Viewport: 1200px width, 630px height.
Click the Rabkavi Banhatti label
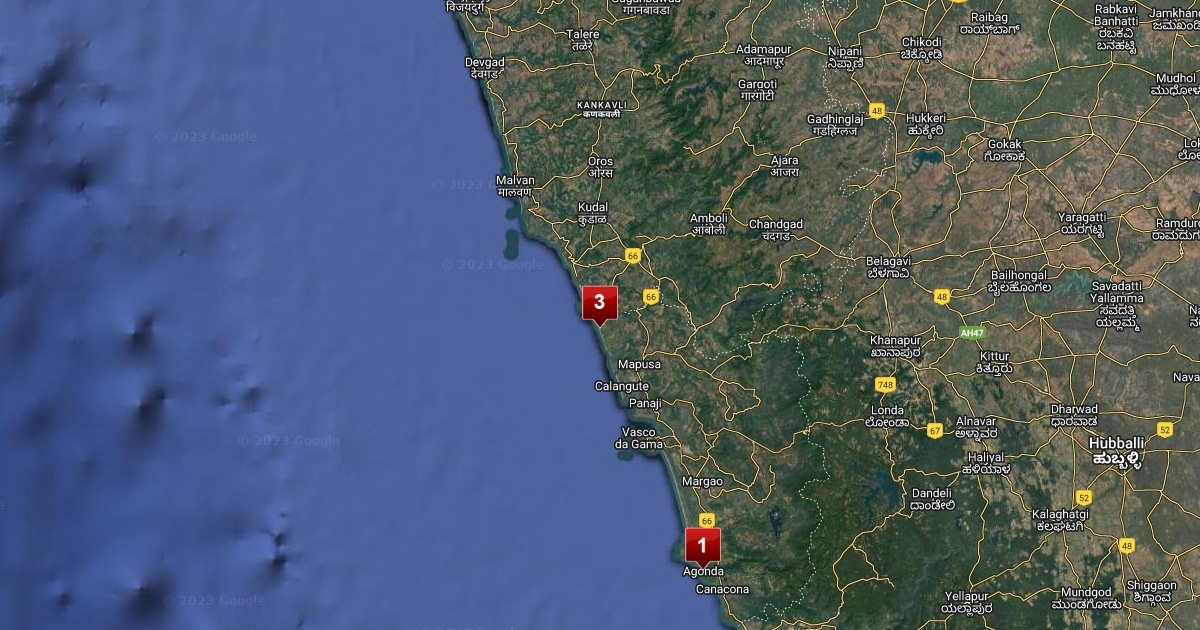[1116, 27]
